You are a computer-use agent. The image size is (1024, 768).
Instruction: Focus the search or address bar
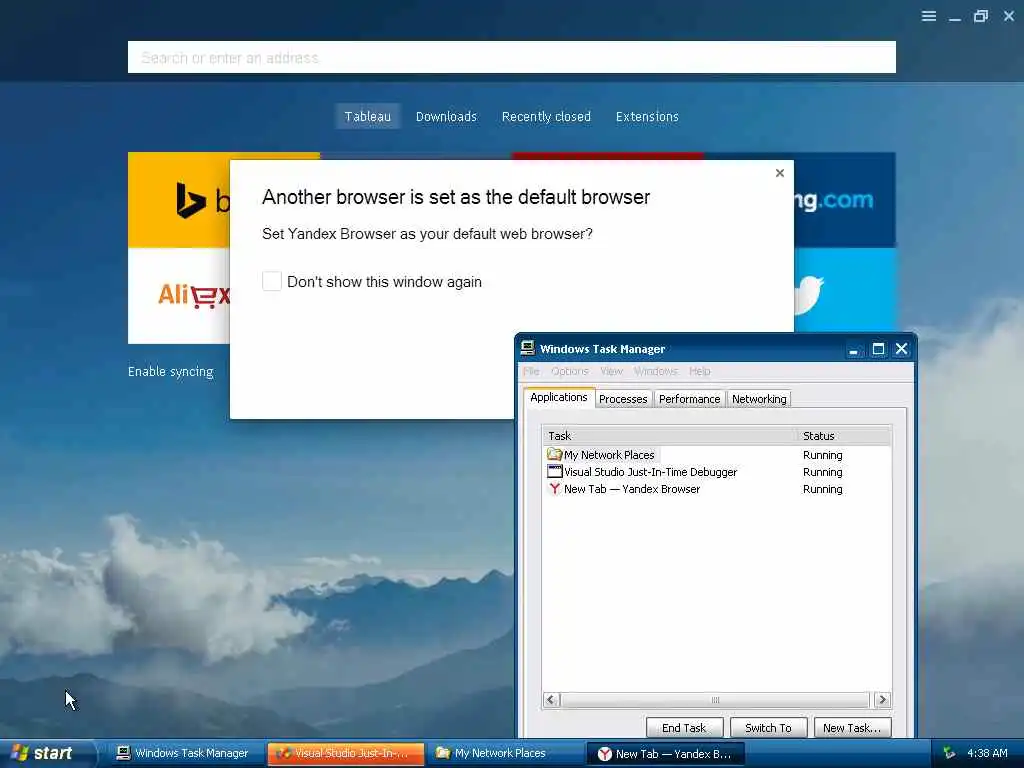pos(511,57)
